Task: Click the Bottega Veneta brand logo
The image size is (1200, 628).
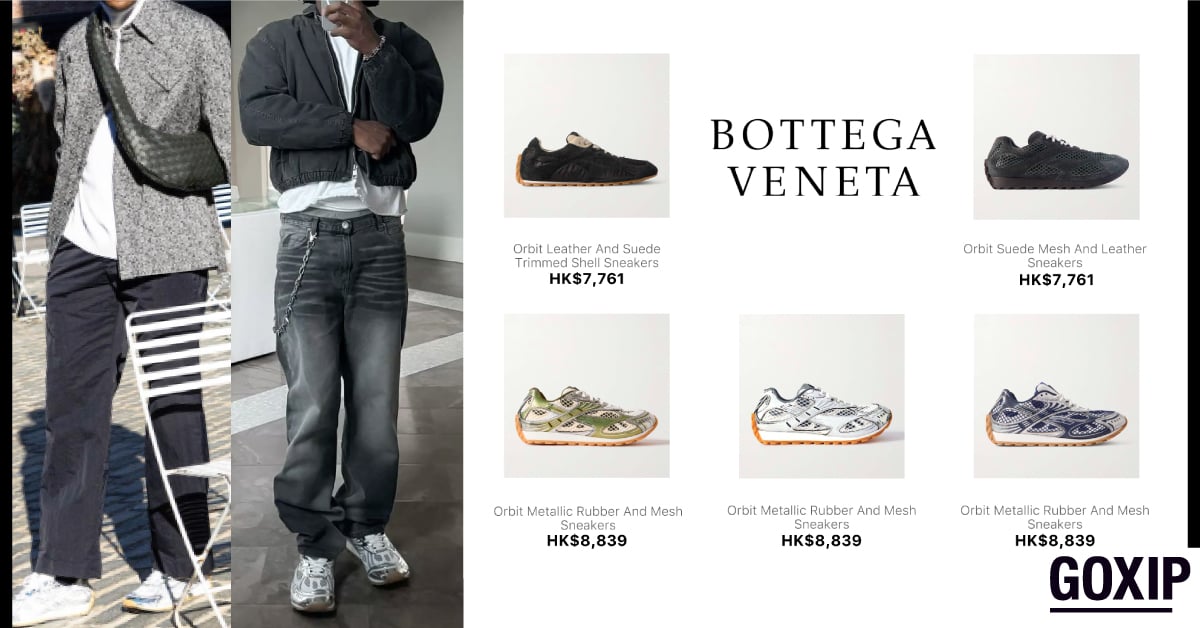Action: tap(822, 157)
